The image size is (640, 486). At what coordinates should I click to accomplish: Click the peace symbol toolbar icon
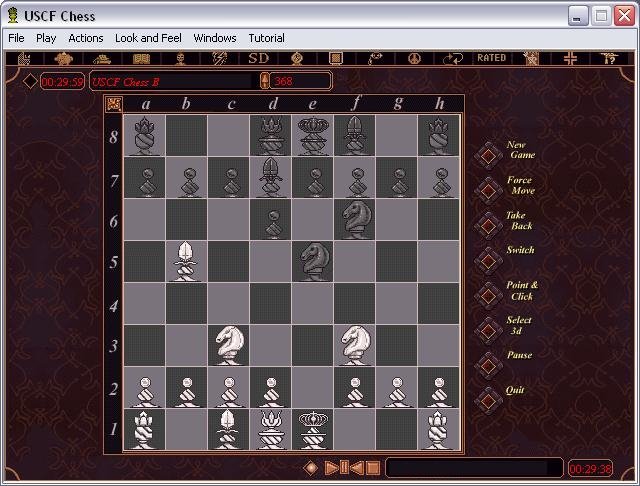414,59
